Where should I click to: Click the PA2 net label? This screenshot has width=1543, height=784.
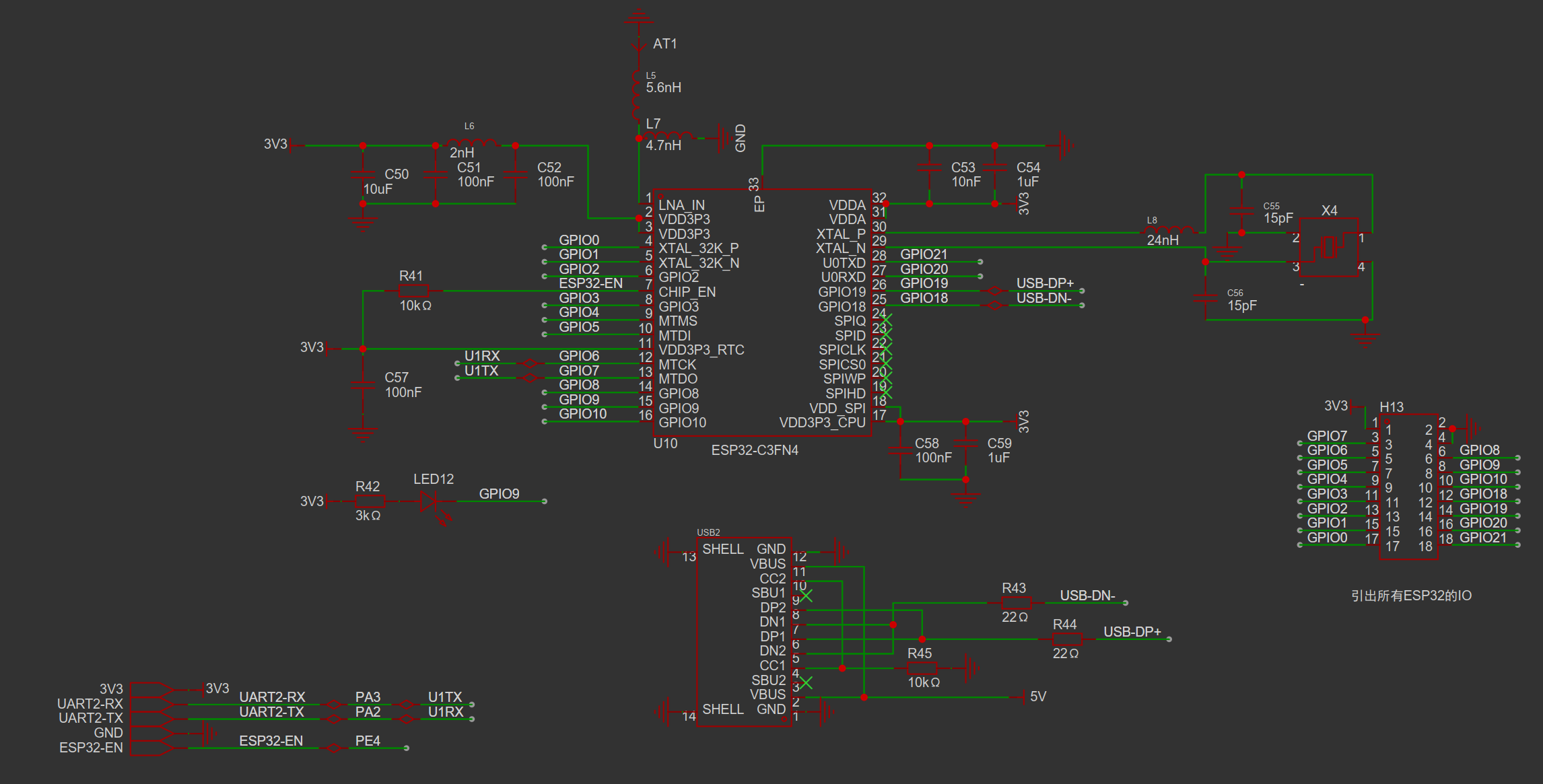(x=368, y=712)
